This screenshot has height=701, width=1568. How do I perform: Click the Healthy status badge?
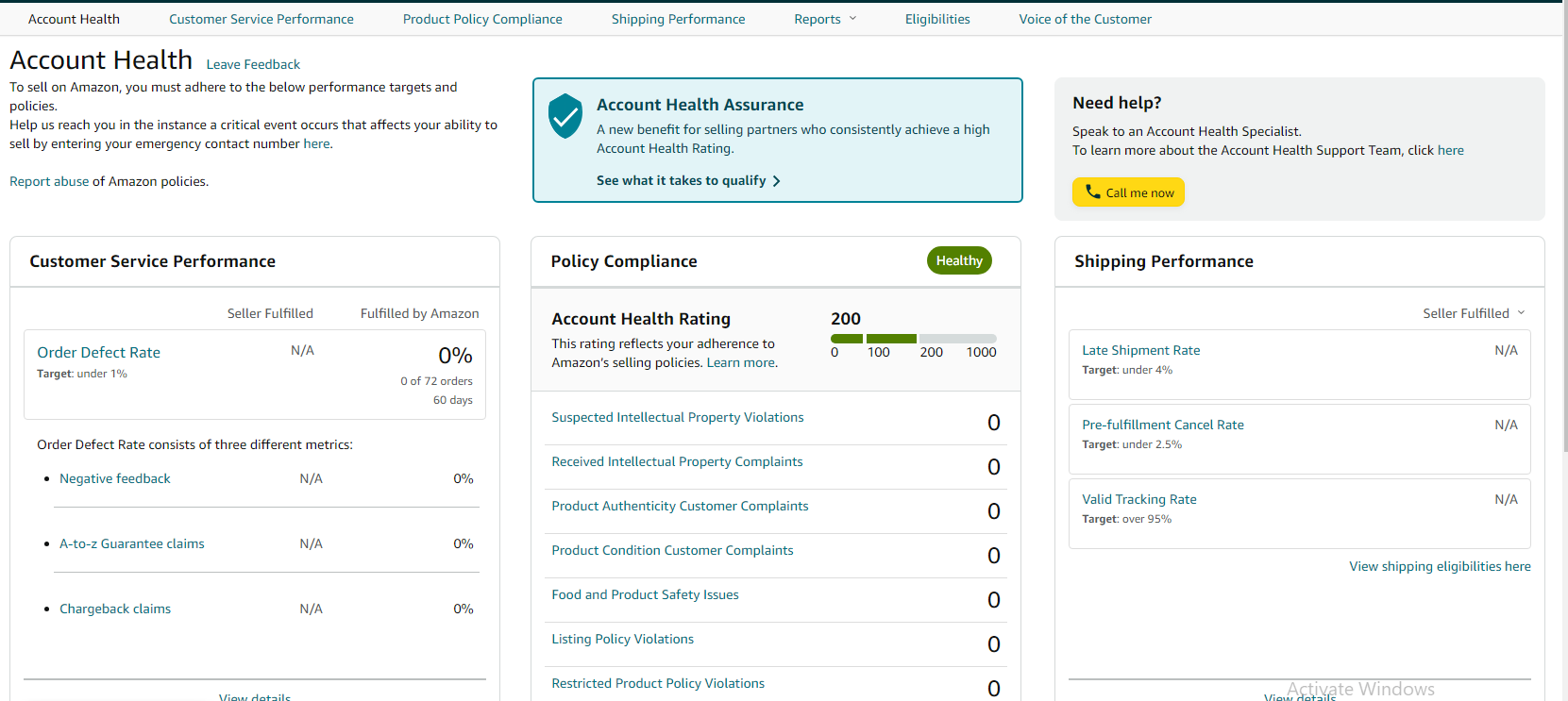click(x=959, y=260)
